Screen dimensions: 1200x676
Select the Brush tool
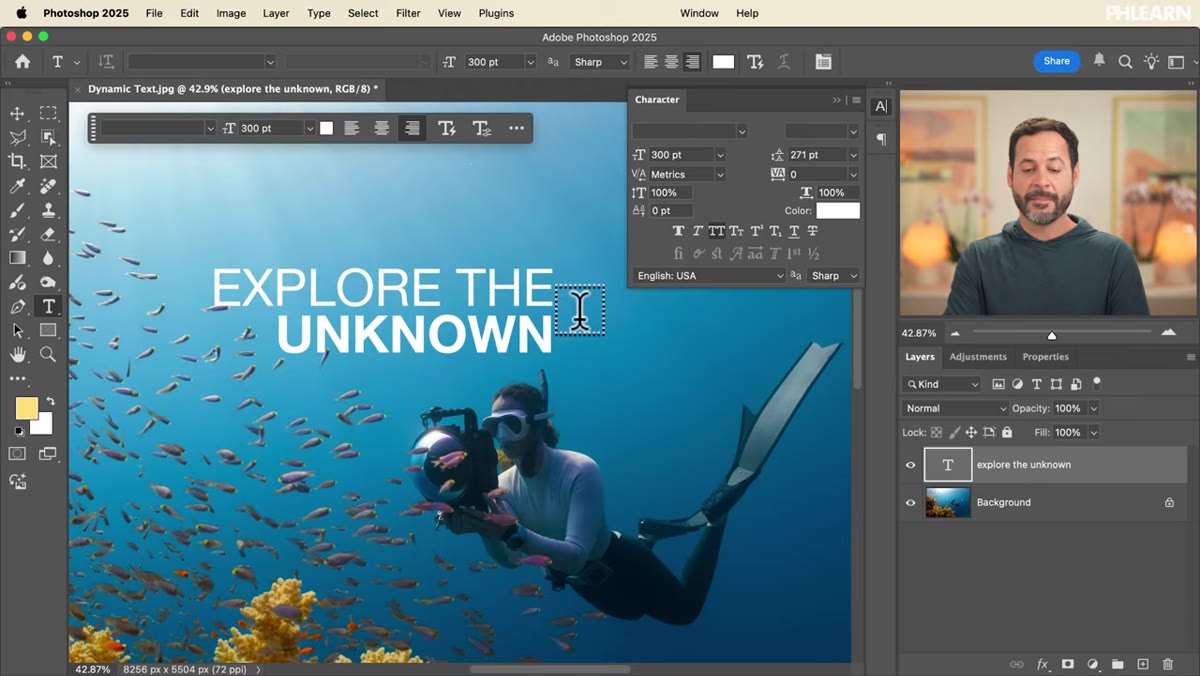click(x=17, y=210)
